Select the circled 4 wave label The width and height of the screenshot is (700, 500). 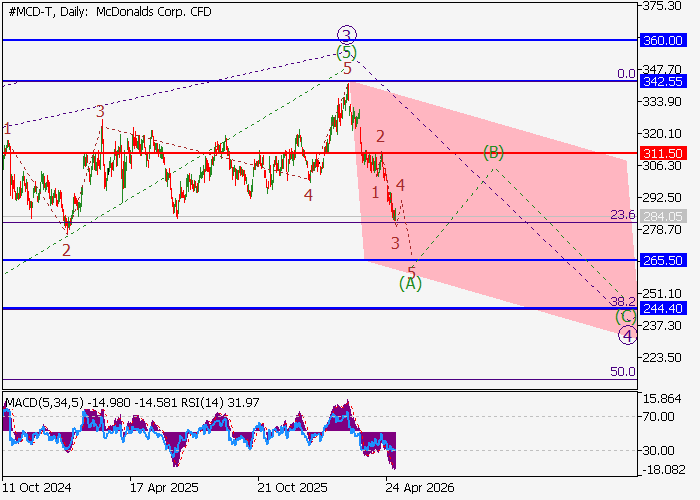(628, 336)
